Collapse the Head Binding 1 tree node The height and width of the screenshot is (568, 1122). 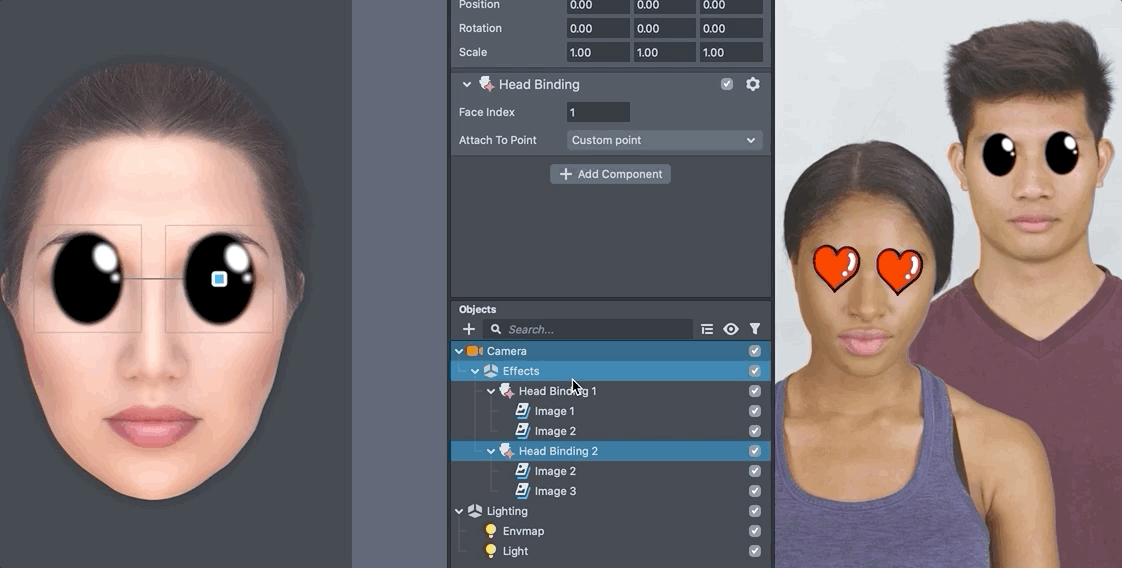click(491, 391)
